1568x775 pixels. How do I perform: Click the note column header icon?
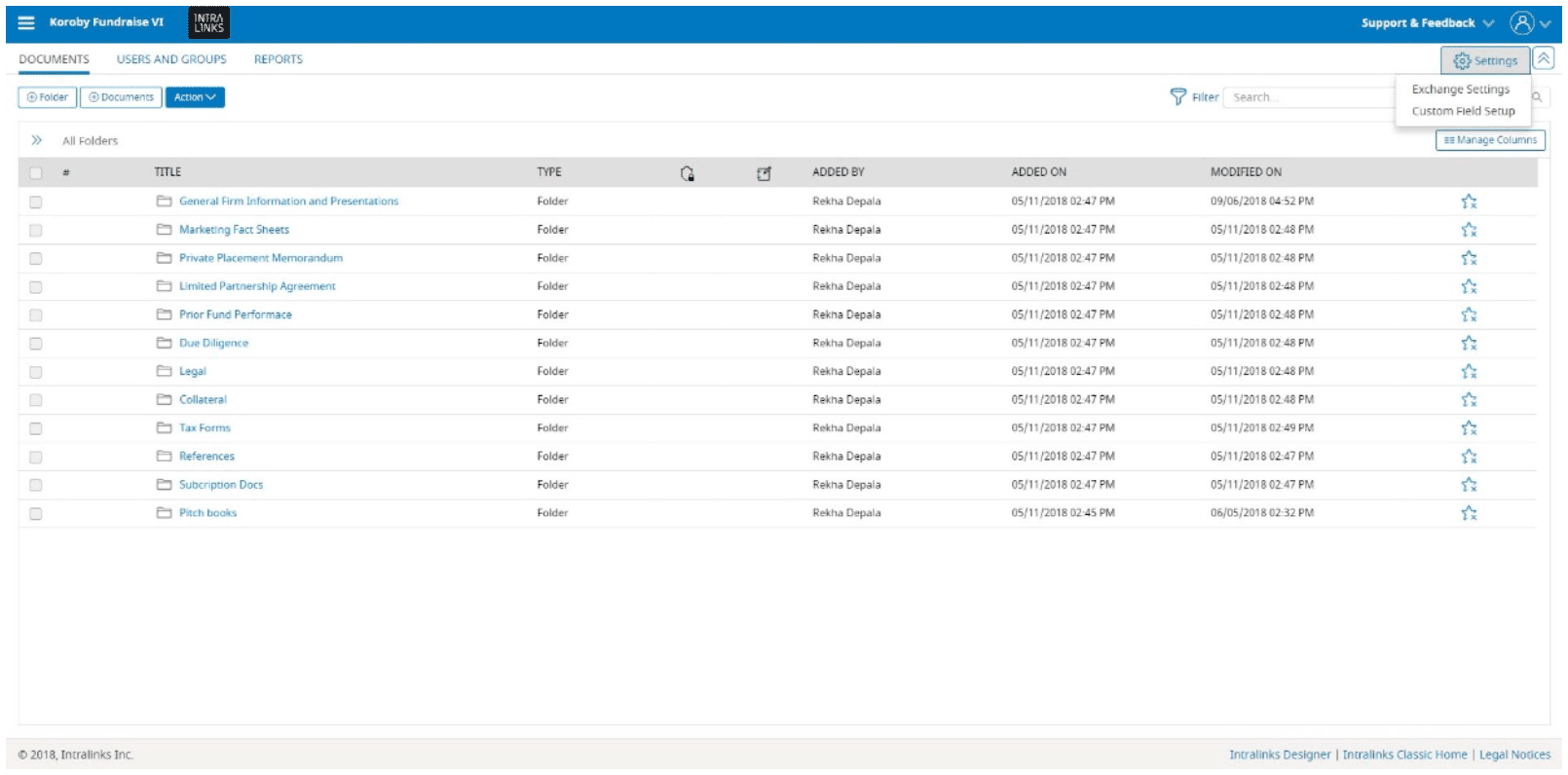click(764, 173)
